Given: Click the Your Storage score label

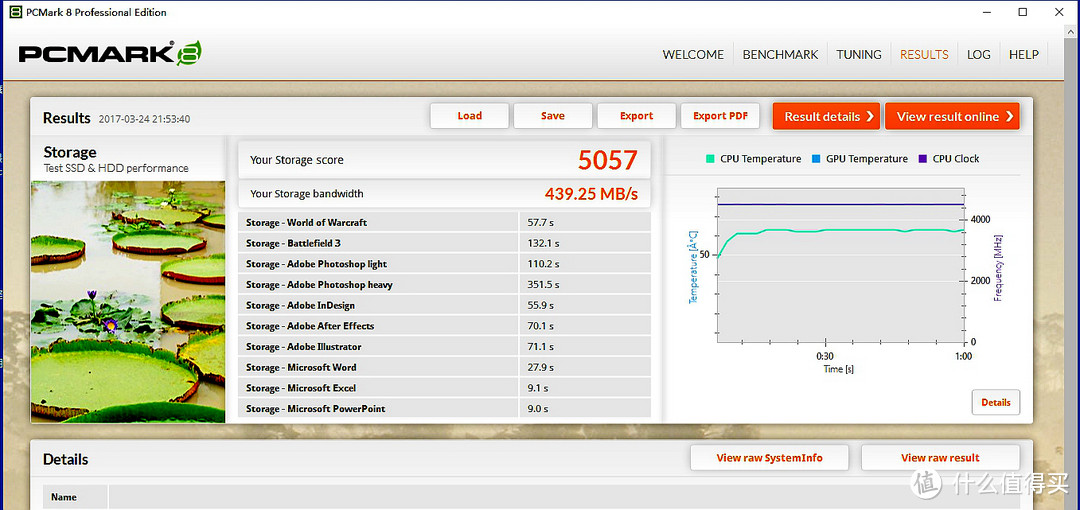Looking at the screenshot, I should click(x=296, y=160).
